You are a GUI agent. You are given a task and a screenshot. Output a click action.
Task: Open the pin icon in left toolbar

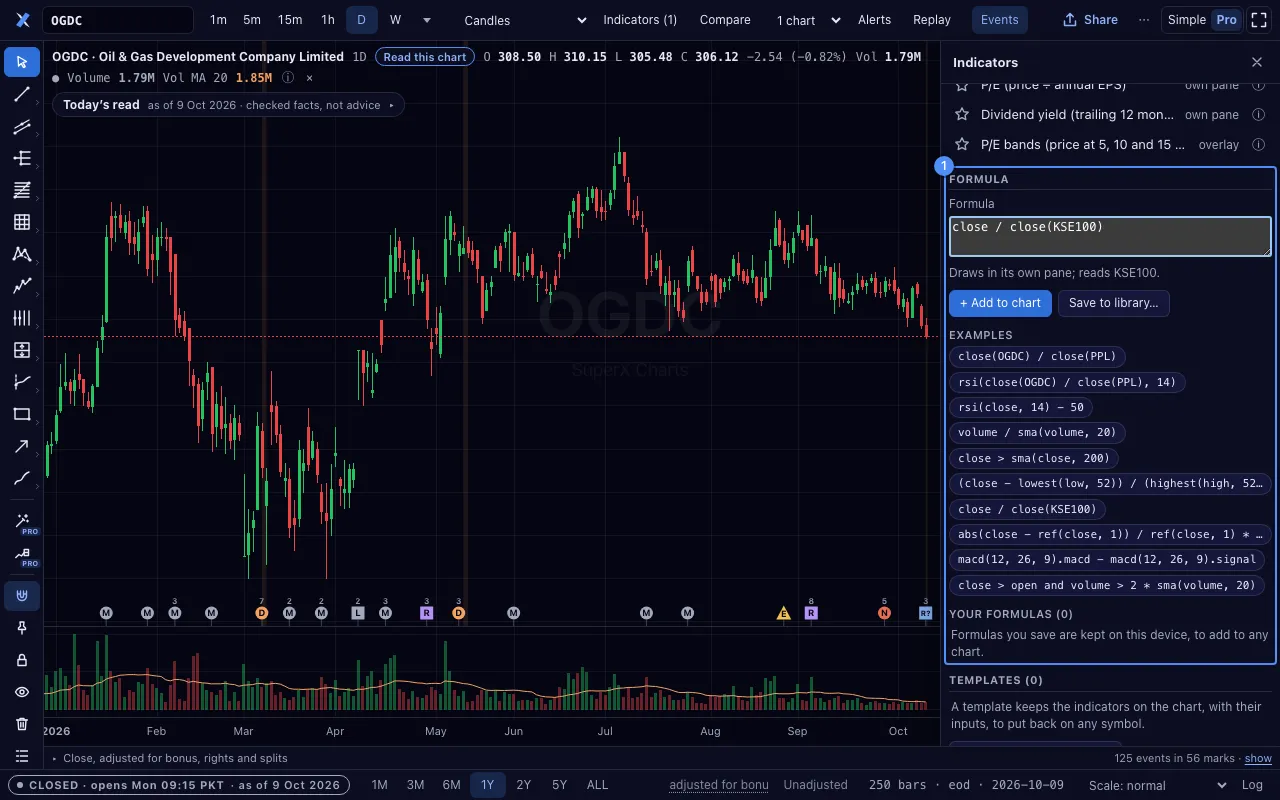tap(22, 628)
